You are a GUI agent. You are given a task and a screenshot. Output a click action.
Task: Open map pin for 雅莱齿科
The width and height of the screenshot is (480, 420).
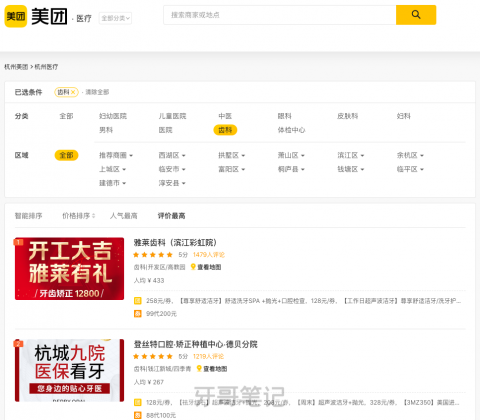pos(193,267)
